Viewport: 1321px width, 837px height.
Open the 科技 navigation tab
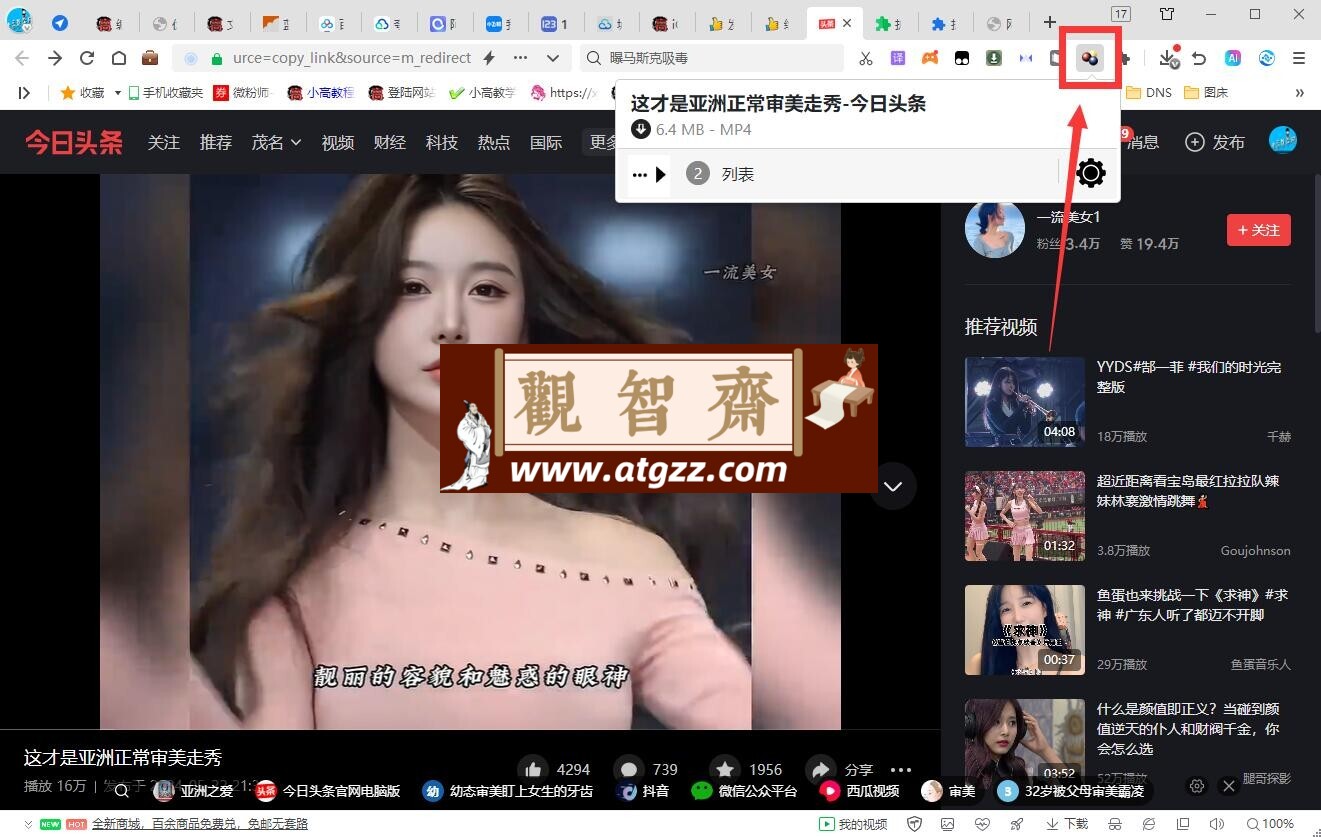click(x=442, y=142)
